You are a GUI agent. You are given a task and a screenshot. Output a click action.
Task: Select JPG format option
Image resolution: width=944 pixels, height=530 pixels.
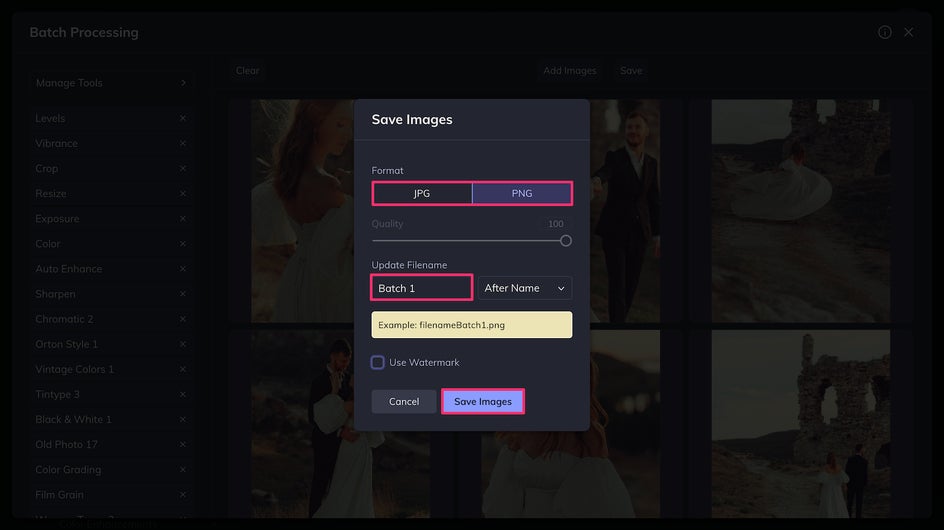[422, 193]
